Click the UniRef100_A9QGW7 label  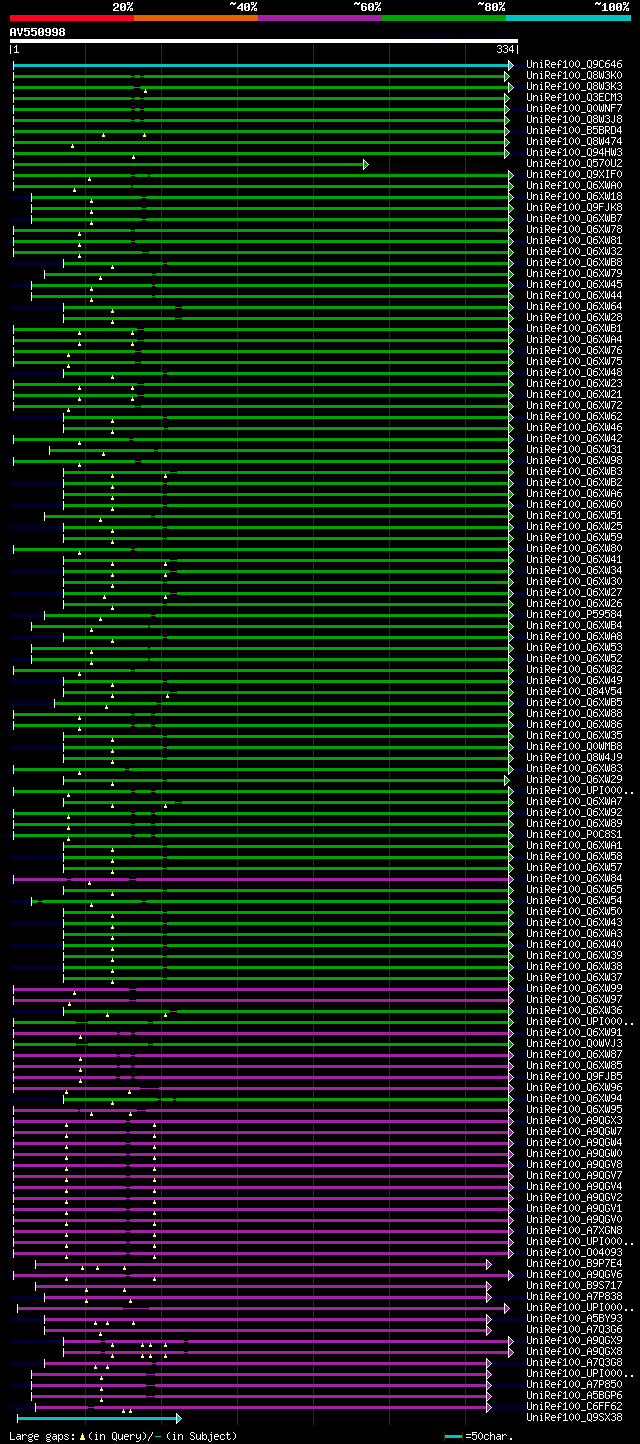point(574,1132)
